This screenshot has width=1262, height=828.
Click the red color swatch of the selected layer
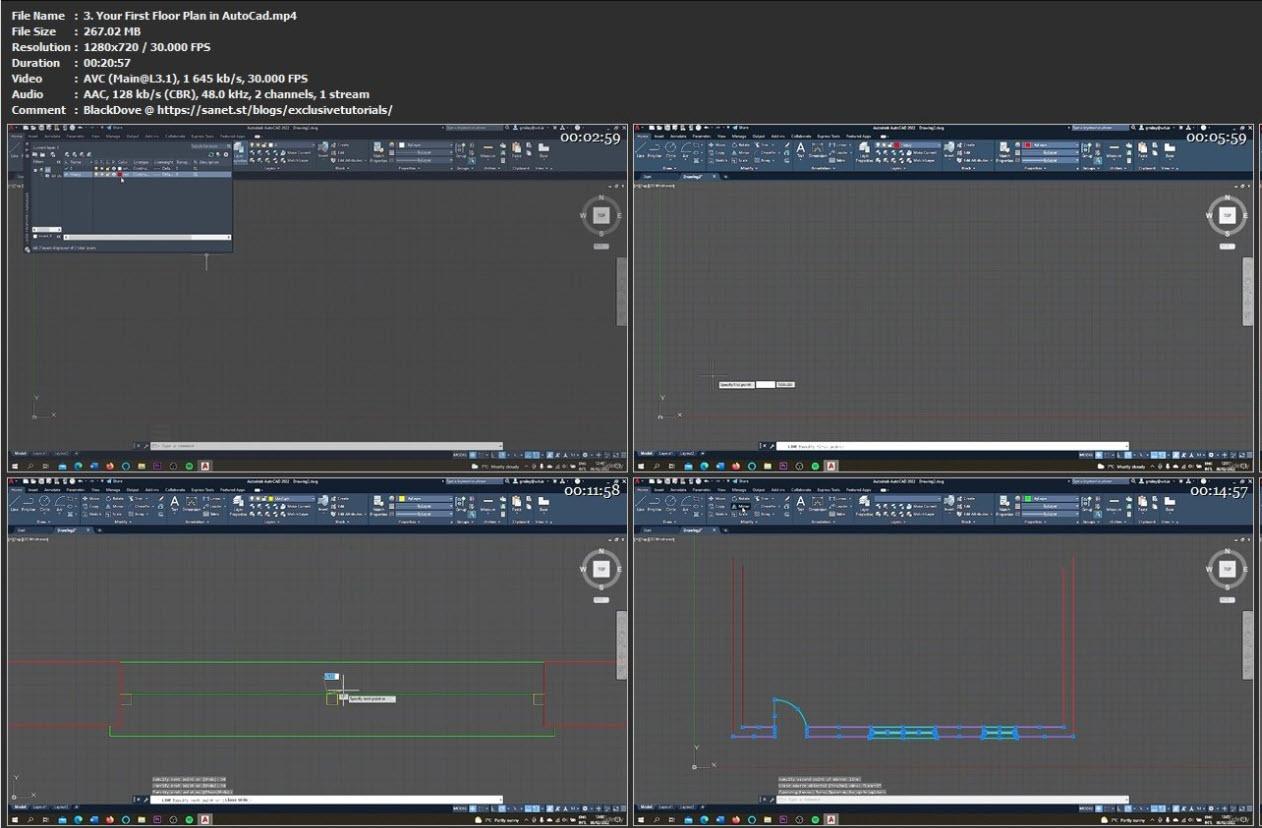click(x=121, y=174)
